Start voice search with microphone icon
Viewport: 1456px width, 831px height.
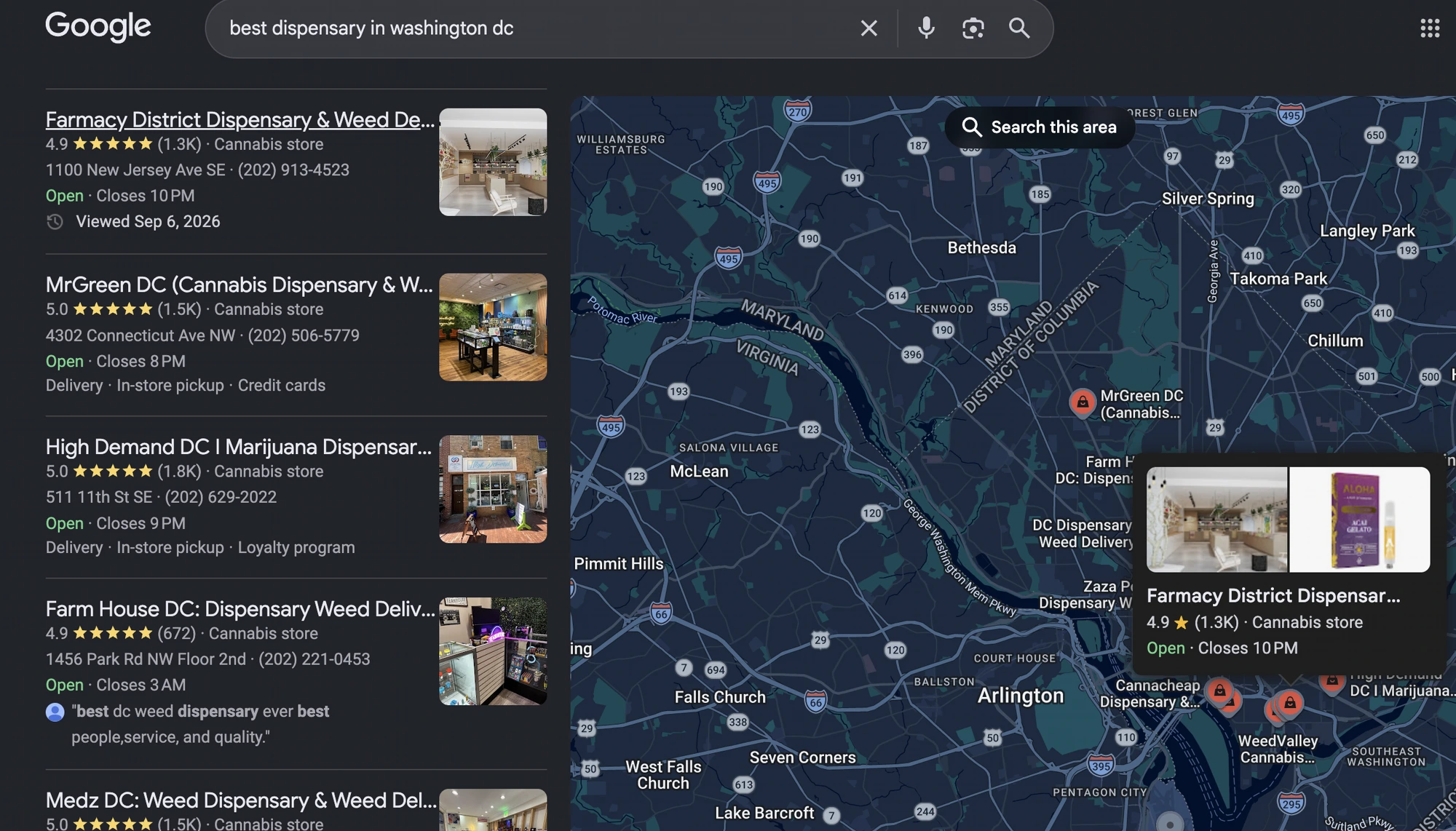click(x=926, y=28)
